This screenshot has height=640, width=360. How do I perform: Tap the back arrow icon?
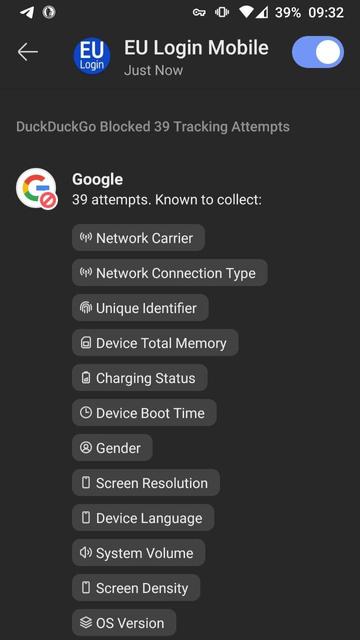(28, 52)
